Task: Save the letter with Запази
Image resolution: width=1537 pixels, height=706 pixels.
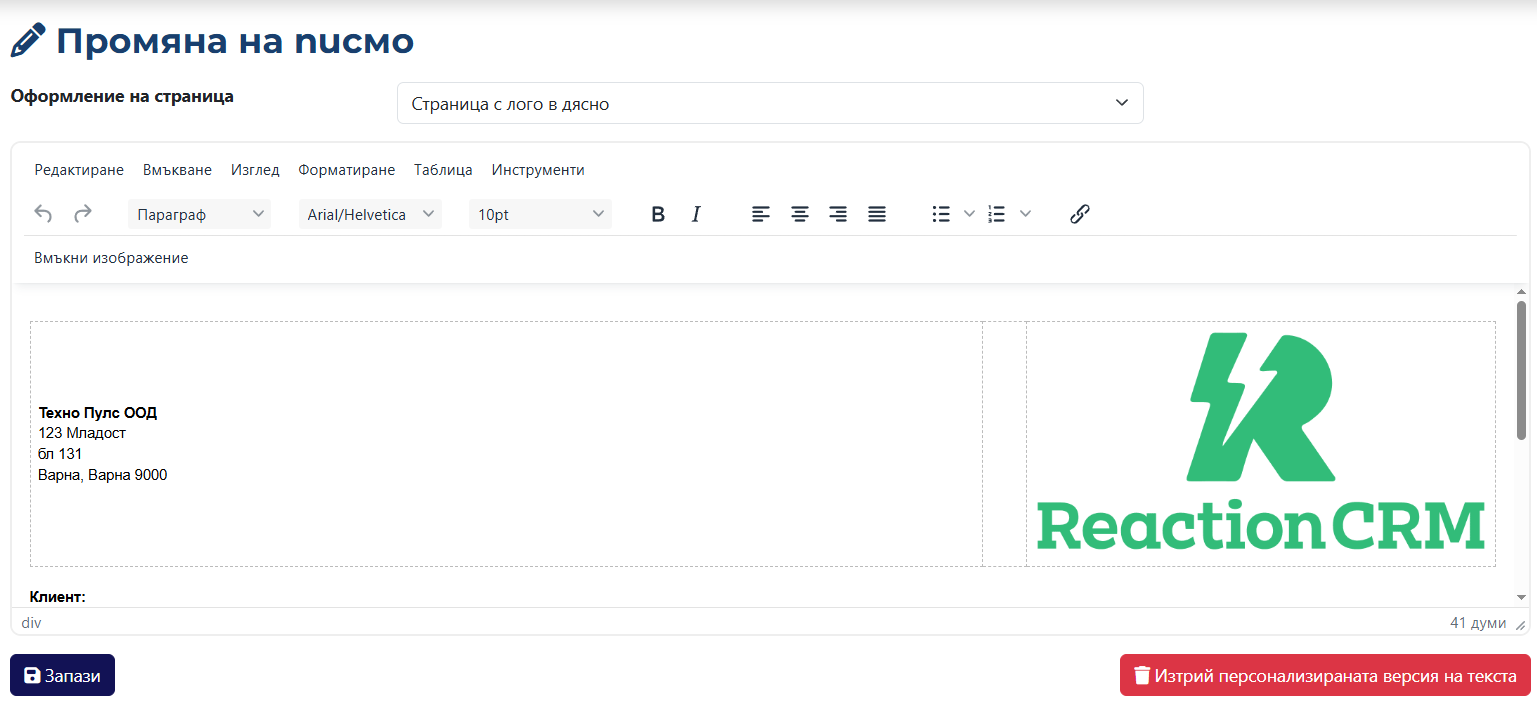Action: click(62, 675)
